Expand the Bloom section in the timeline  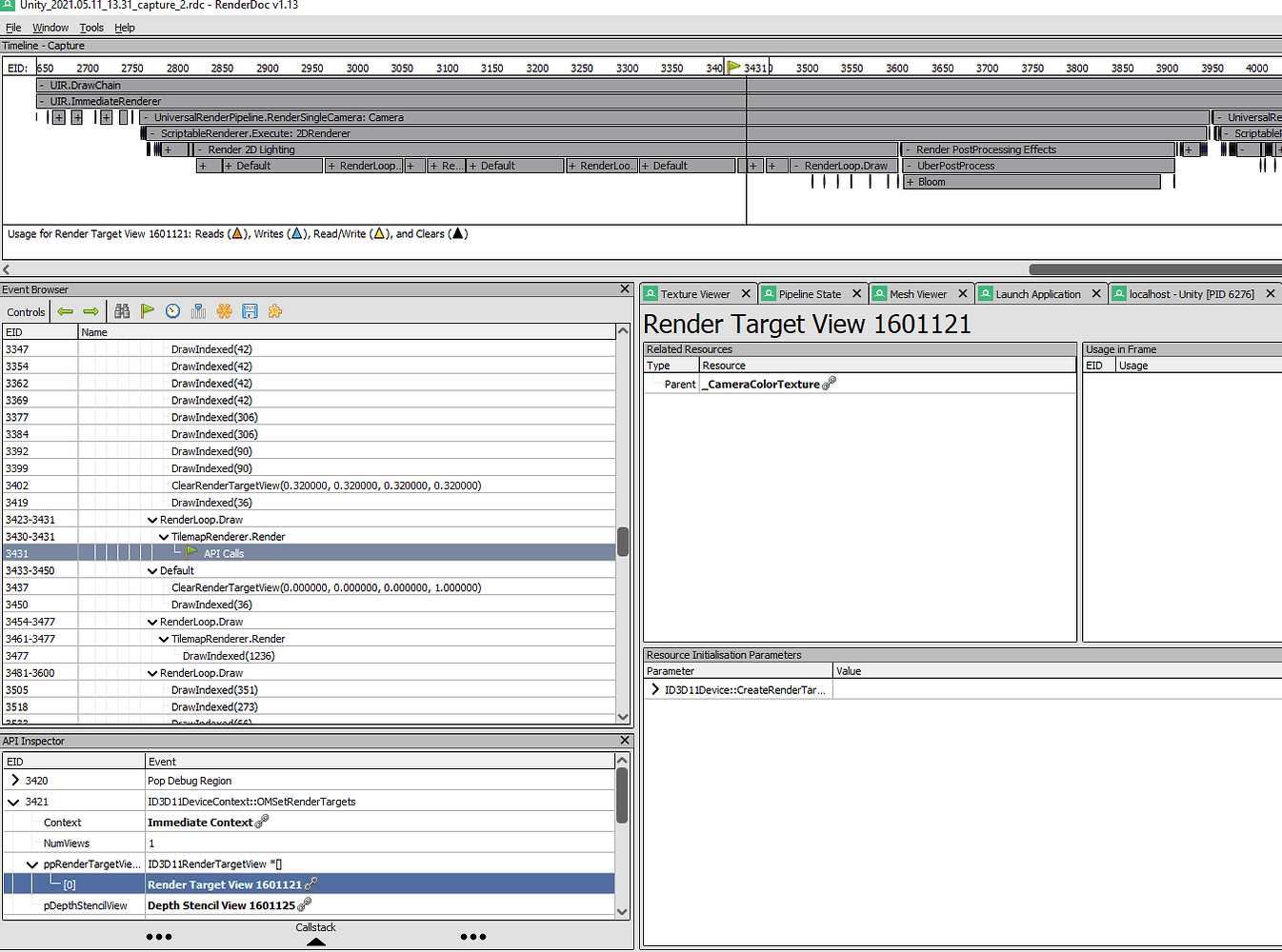(x=910, y=182)
